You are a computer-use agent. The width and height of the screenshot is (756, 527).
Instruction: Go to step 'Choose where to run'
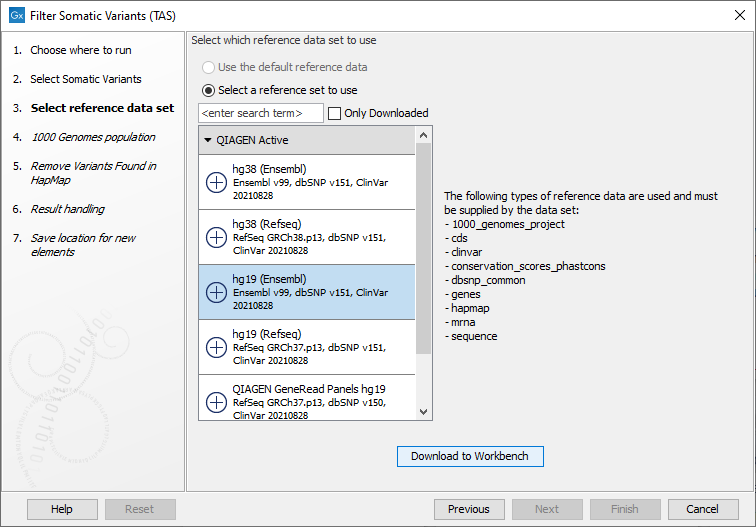click(x=80, y=50)
